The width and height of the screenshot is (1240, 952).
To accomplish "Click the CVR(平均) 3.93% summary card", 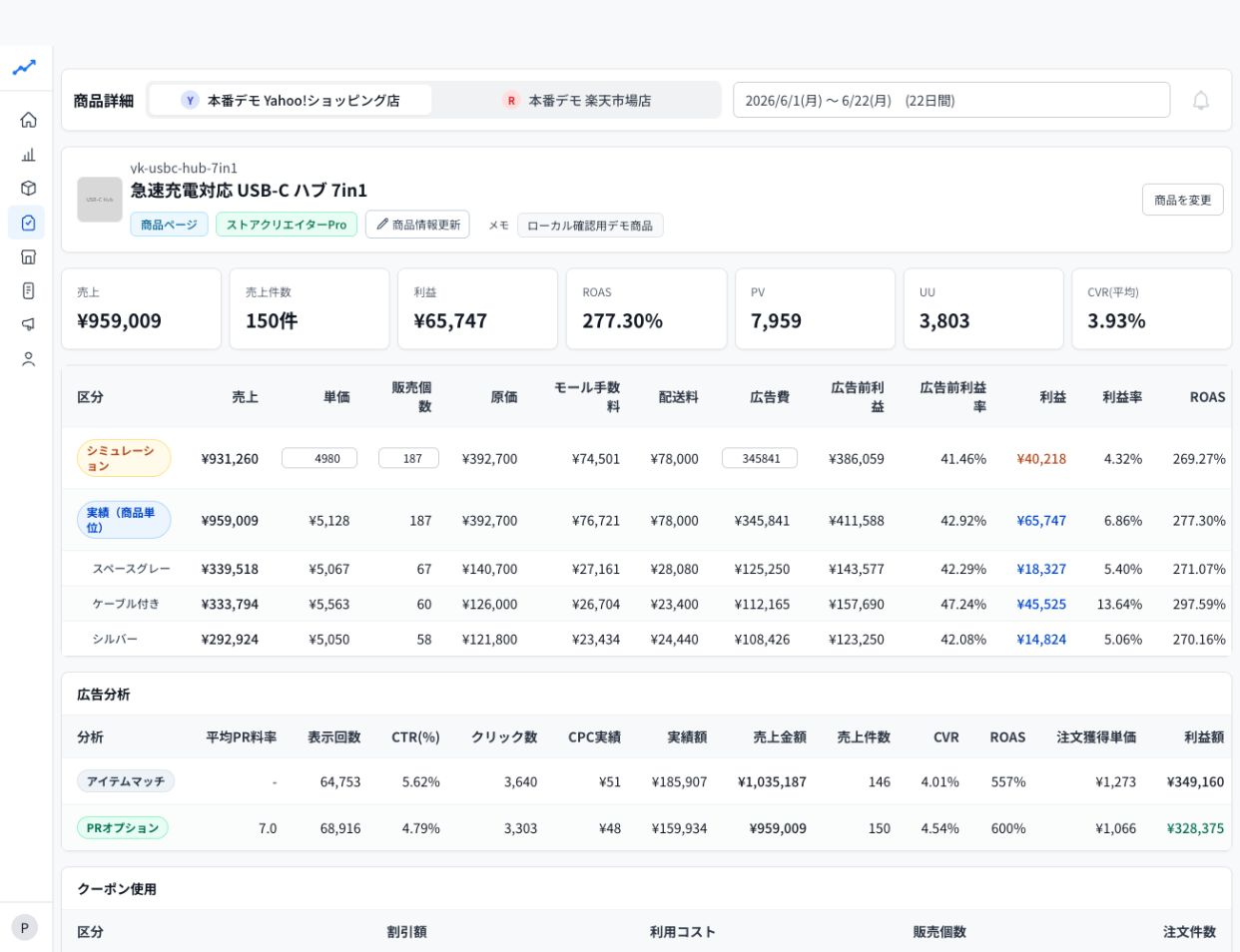I will click(1151, 308).
